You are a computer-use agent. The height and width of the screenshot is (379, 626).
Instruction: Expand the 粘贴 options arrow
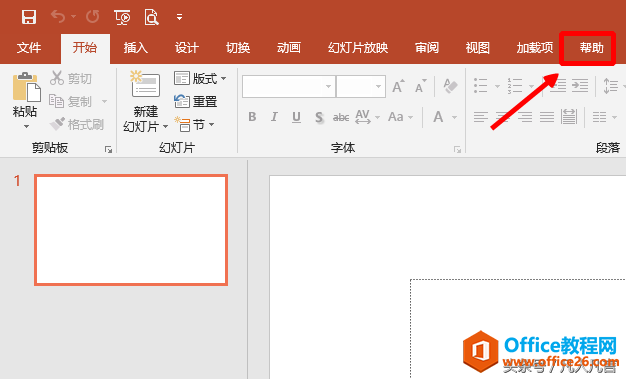click(26, 127)
